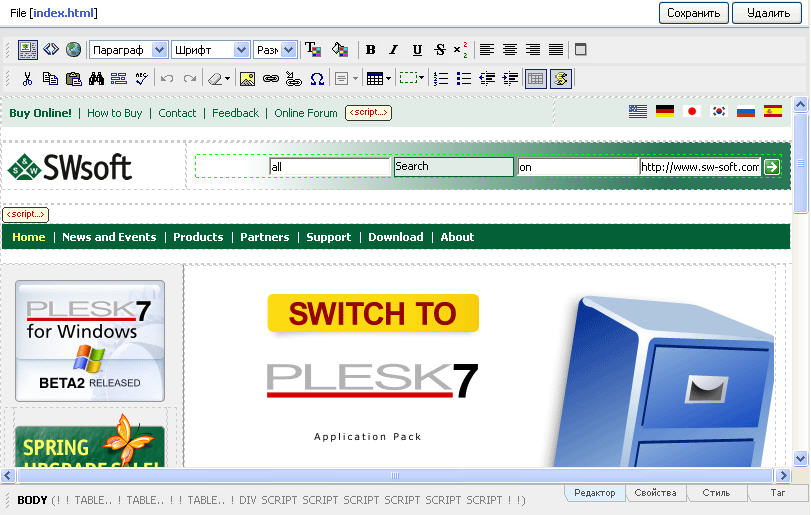Copy selection to clipboard
The height and width of the screenshot is (515, 811).
(50, 79)
